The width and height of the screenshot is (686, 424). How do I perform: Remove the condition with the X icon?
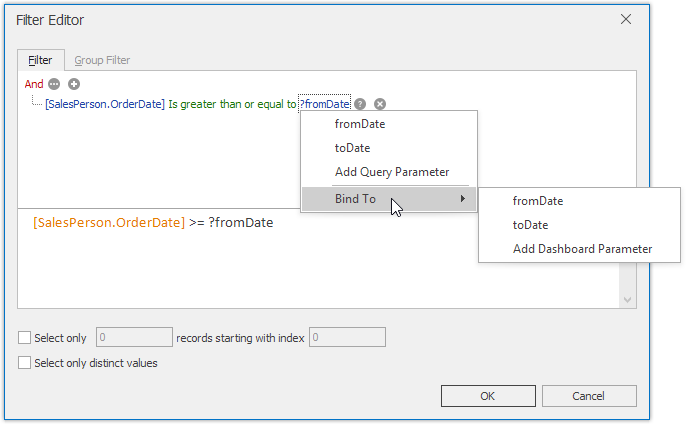[x=380, y=104]
